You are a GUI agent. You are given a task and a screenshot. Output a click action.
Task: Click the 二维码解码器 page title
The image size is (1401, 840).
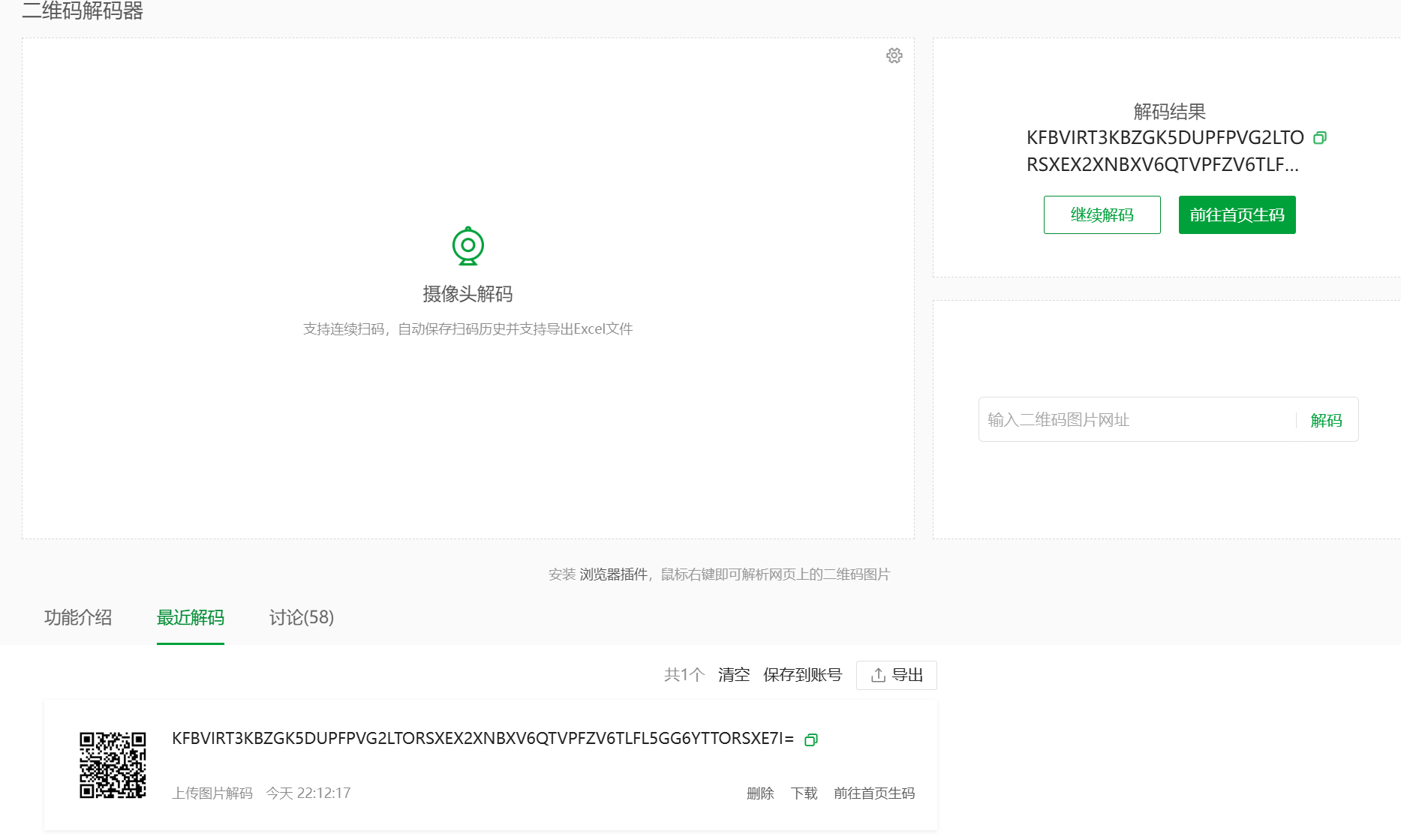tap(83, 10)
